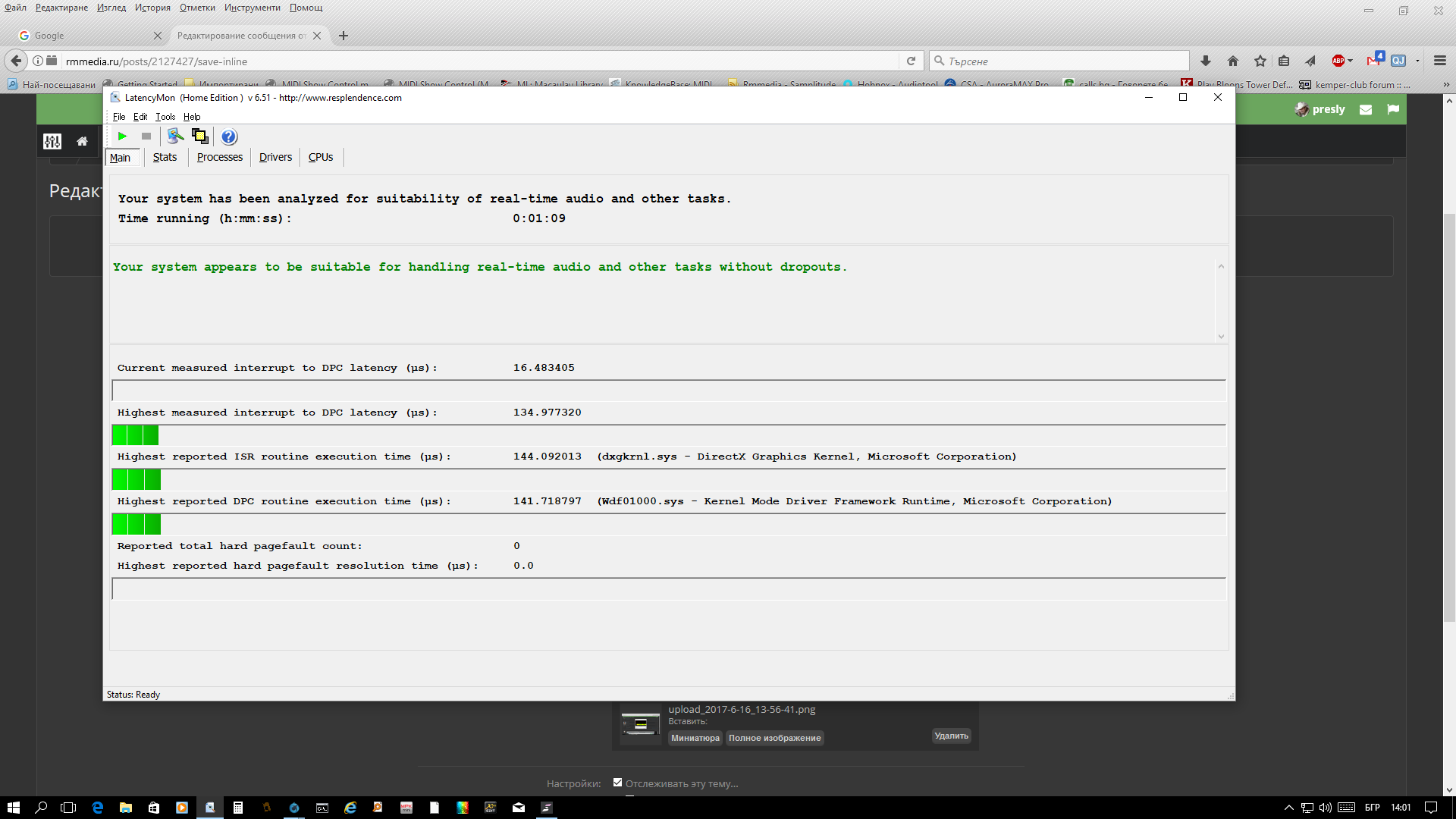Toggle the 'Отслеживать эту тему' checkbox

coord(617,783)
